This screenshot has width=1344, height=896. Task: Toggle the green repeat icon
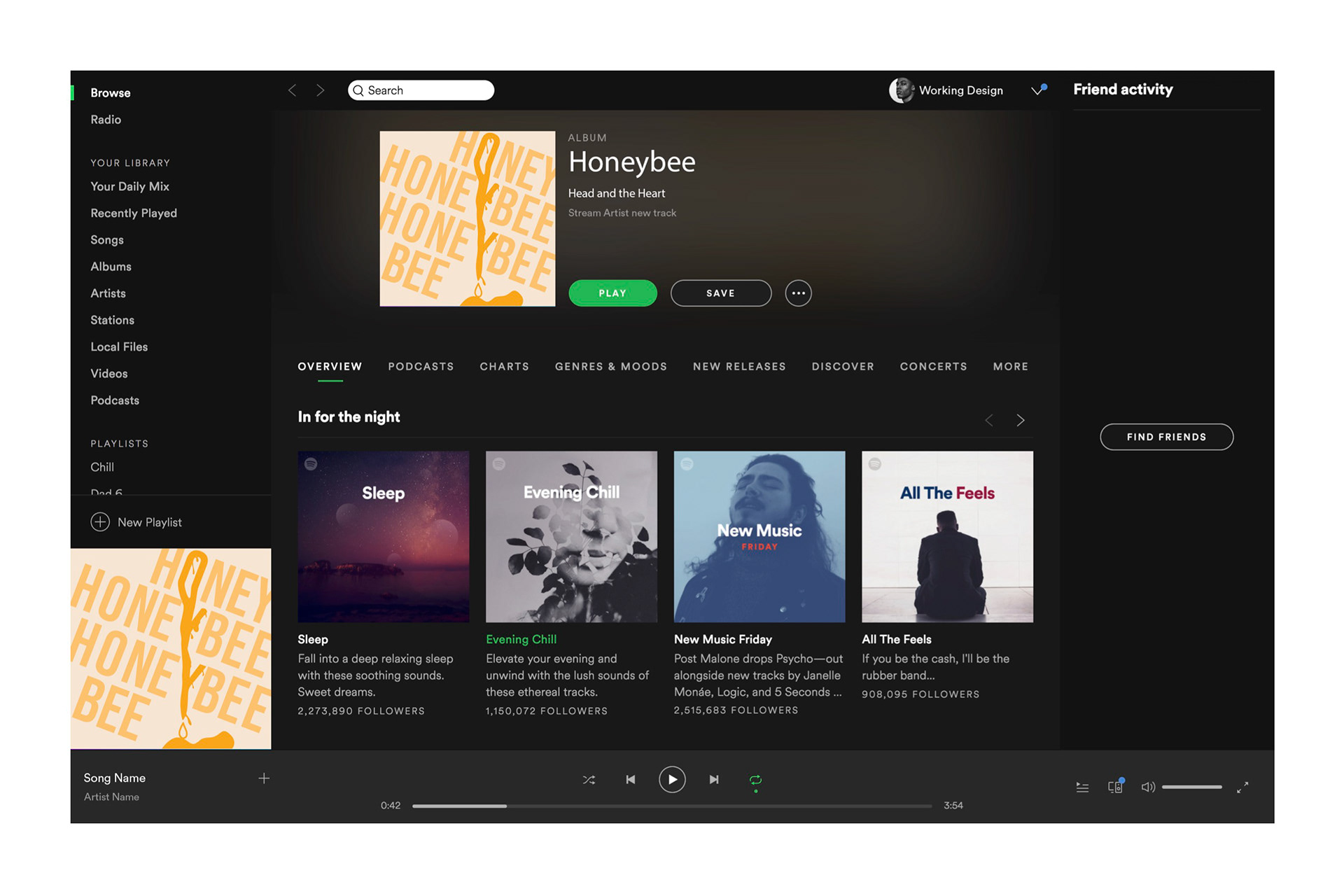tap(755, 780)
